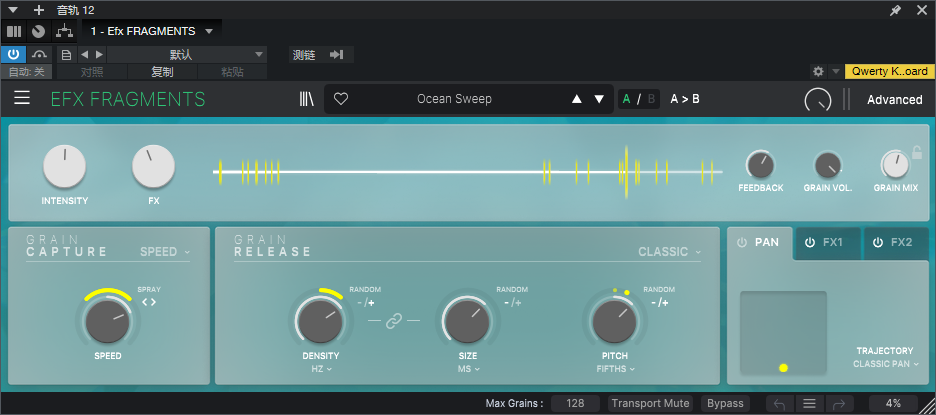The height and width of the screenshot is (415, 936).
Task: Toggle the PAN power switch
Action: 742,242
